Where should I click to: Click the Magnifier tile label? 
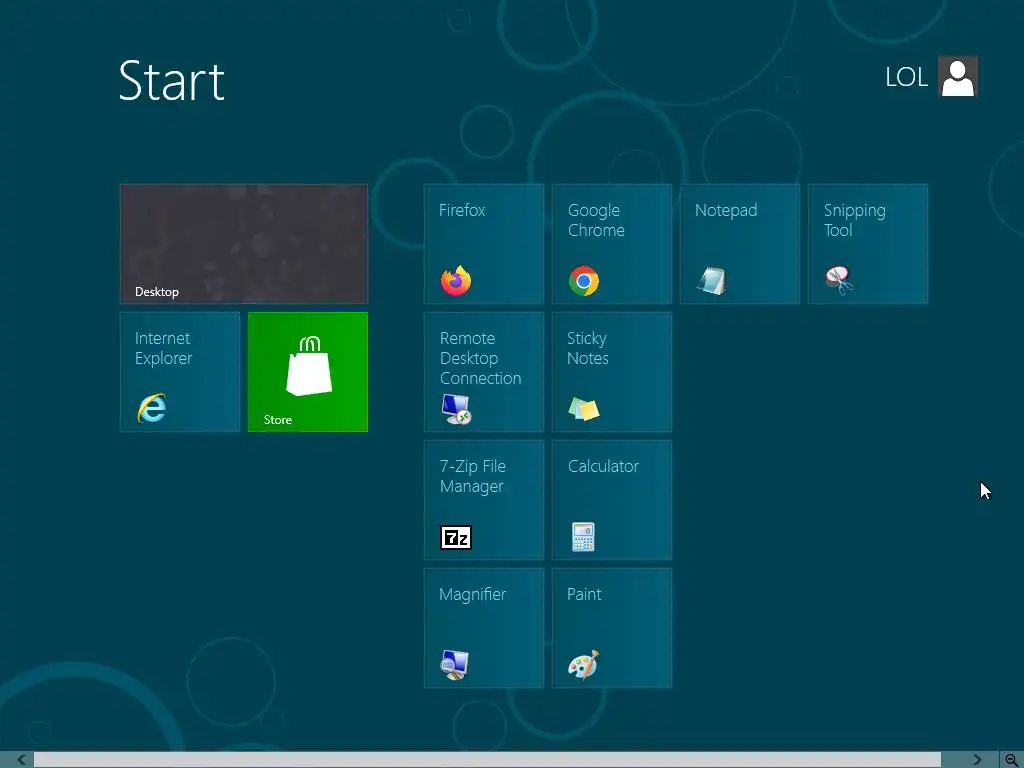(472, 594)
